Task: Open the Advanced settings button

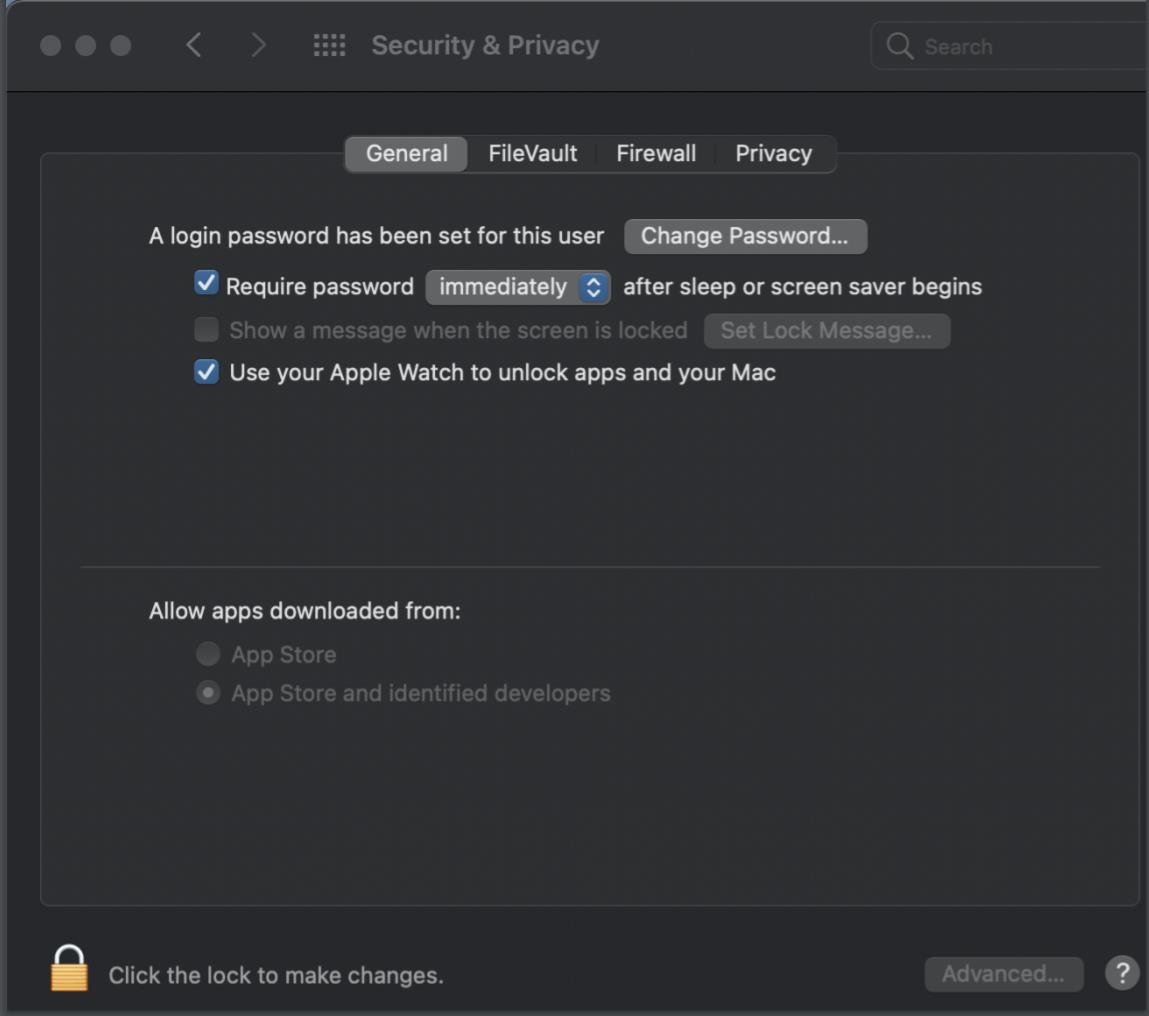Action: point(1003,974)
